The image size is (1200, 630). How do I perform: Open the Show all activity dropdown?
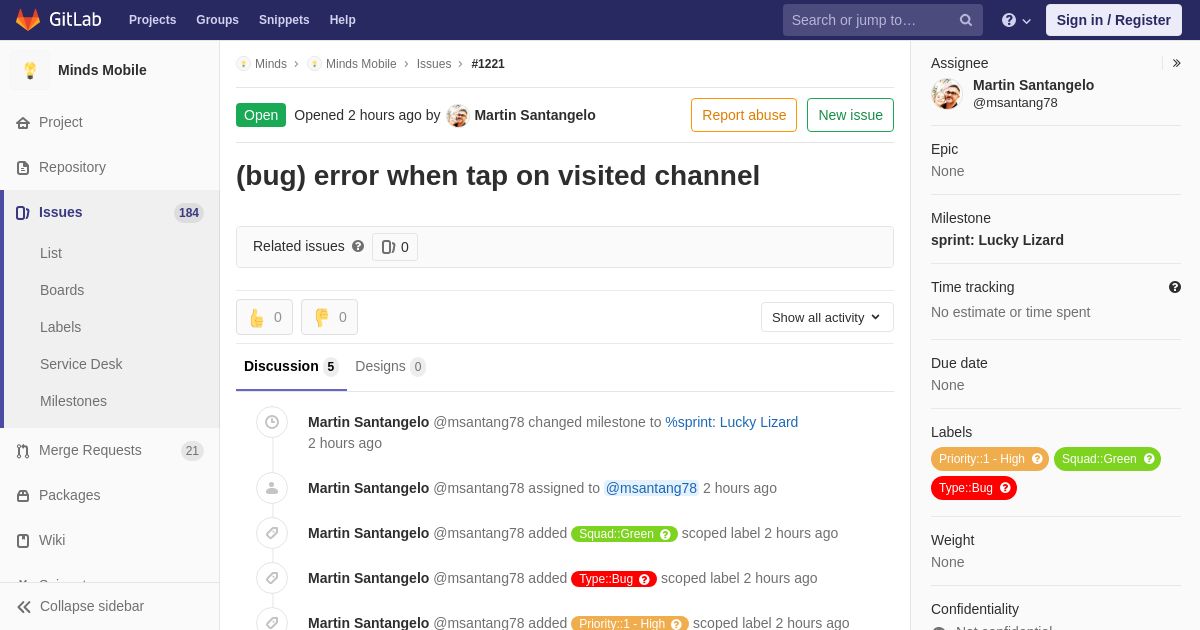click(827, 317)
